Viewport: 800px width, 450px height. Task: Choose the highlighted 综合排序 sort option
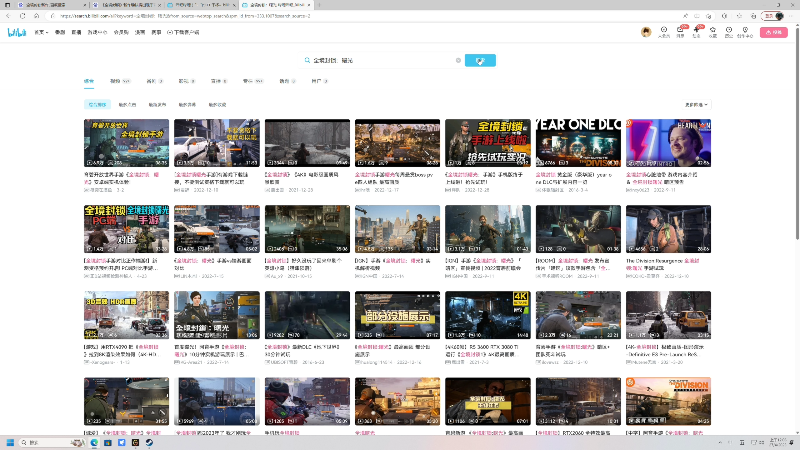(x=97, y=105)
